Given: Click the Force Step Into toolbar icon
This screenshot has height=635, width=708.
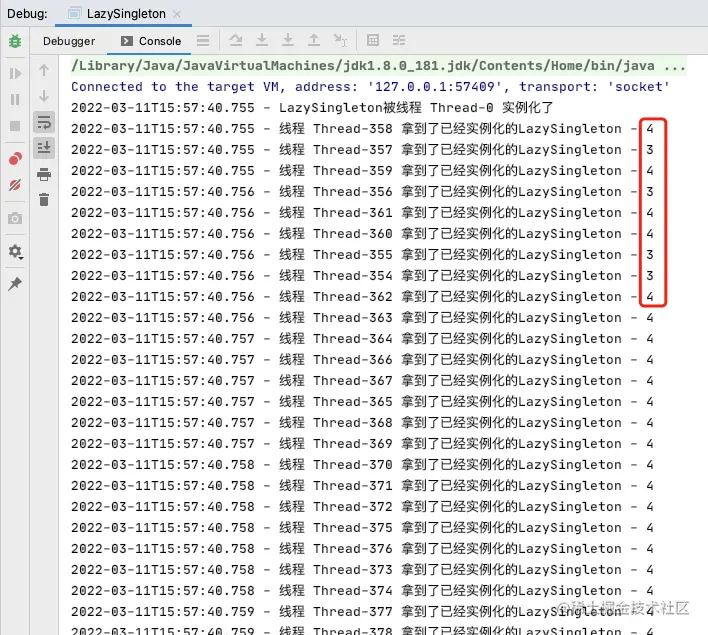Looking at the screenshot, I should (x=288, y=40).
